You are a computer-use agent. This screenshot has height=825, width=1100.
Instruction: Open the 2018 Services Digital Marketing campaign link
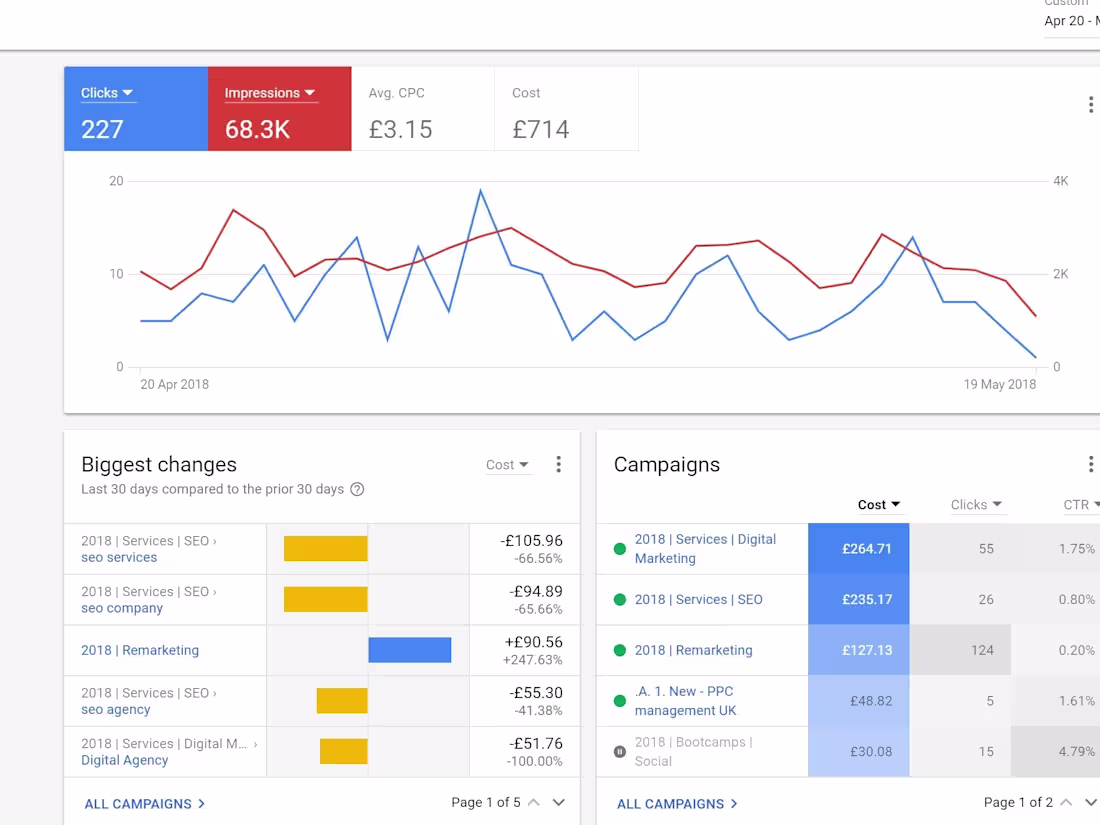(705, 548)
